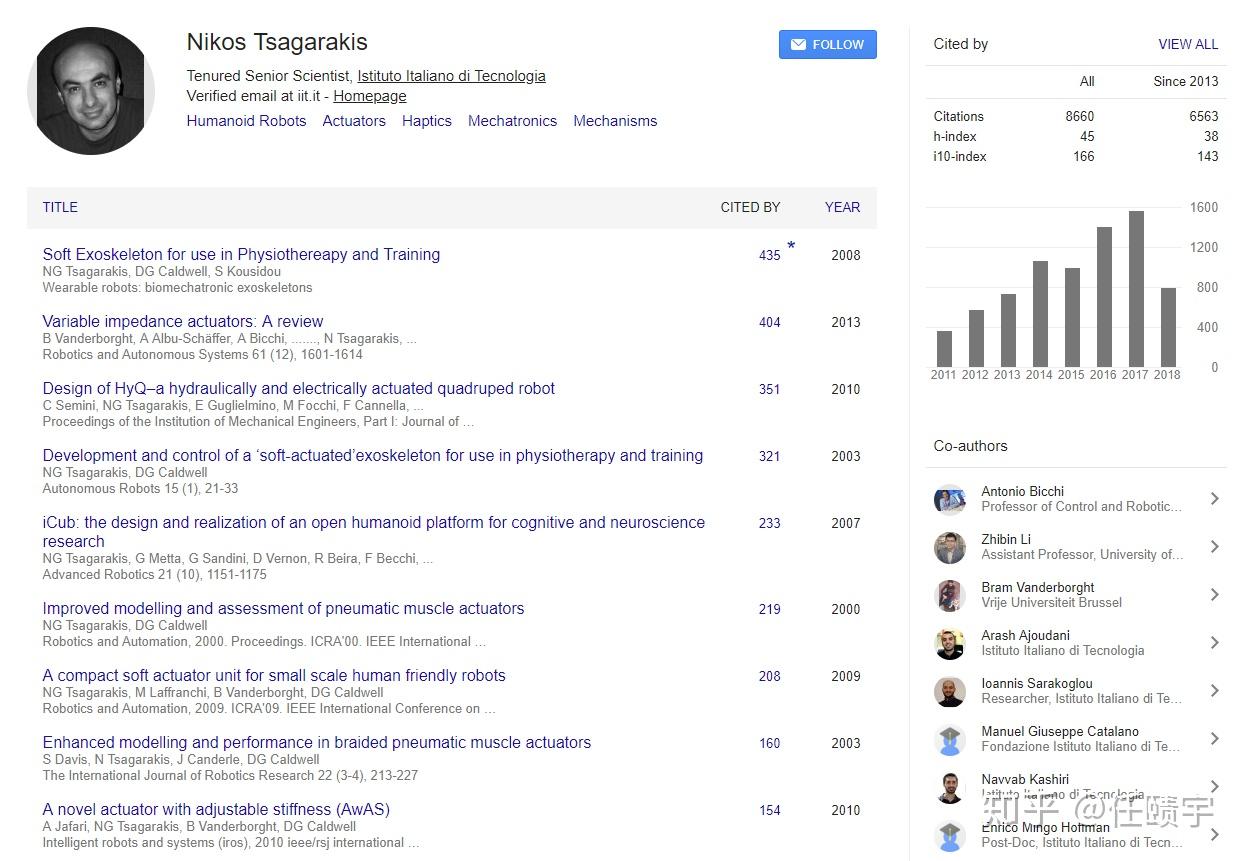Click Nikos Tsagarakis profile photo
This screenshot has width=1246, height=861.
coord(91,90)
